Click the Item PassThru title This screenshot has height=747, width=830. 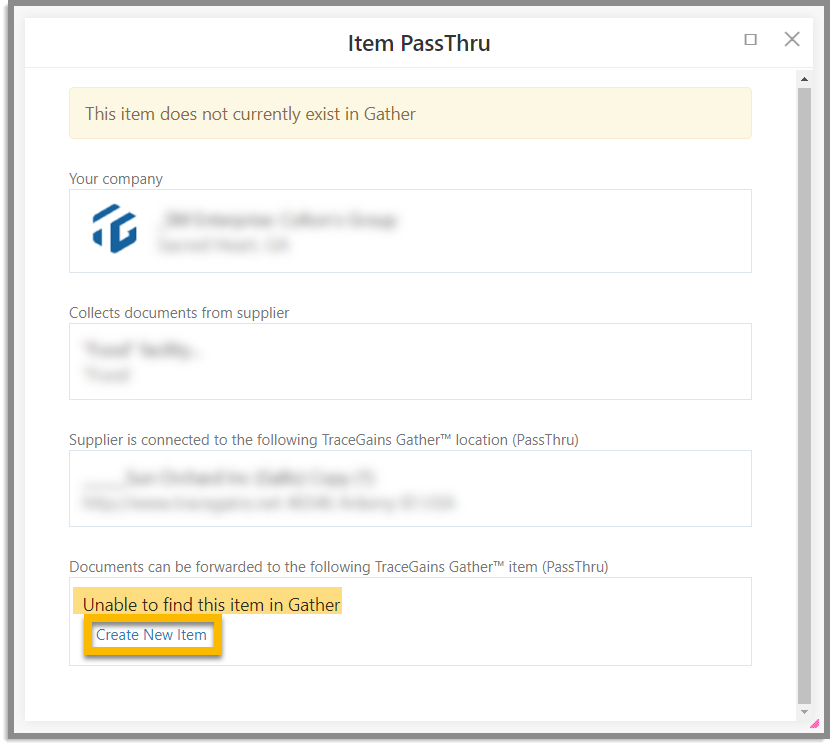pos(419,43)
